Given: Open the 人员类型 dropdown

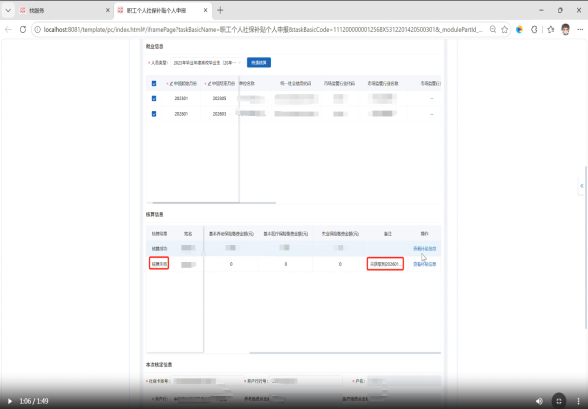Looking at the screenshot, I should (207, 63).
